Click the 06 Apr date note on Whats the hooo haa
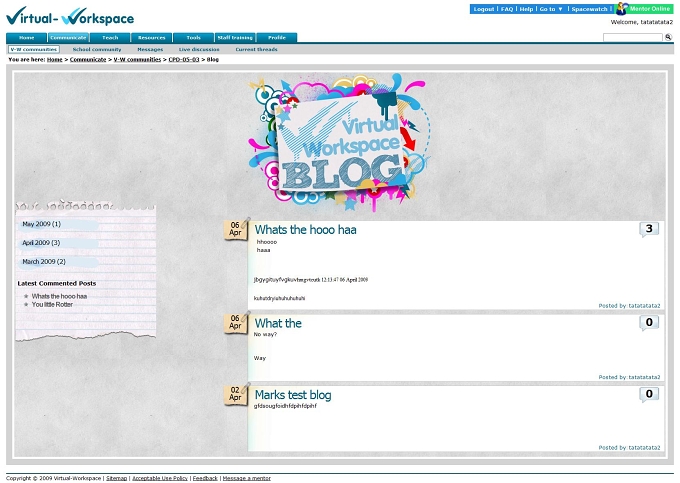 [x=236, y=229]
